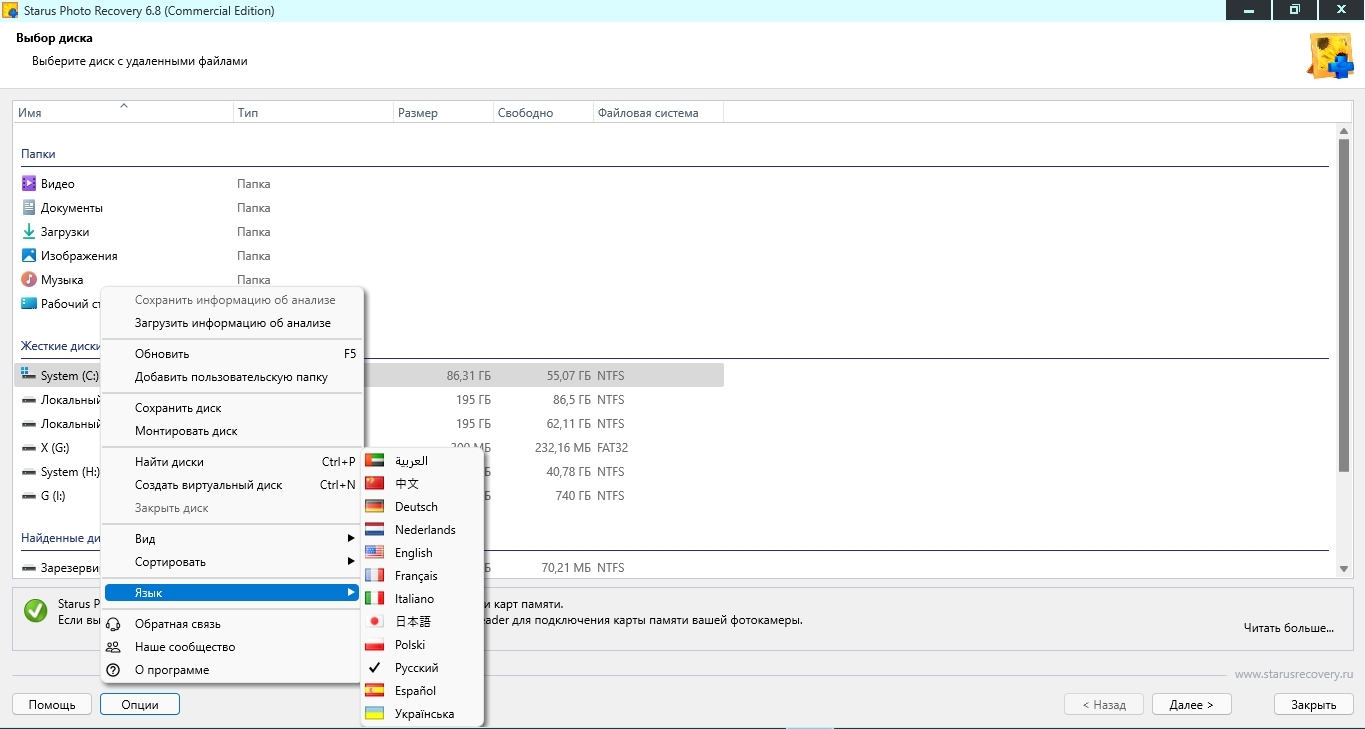Viewport: 1365px width, 729px height.
Task: Select the Музыка folder row
Action: [368, 280]
